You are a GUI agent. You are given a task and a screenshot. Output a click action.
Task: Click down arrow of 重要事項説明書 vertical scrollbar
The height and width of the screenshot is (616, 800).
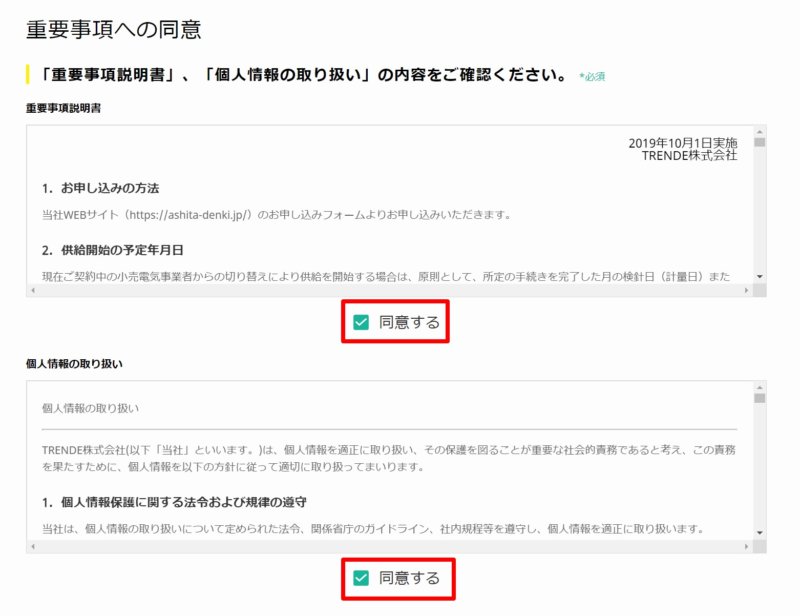click(760, 277)
